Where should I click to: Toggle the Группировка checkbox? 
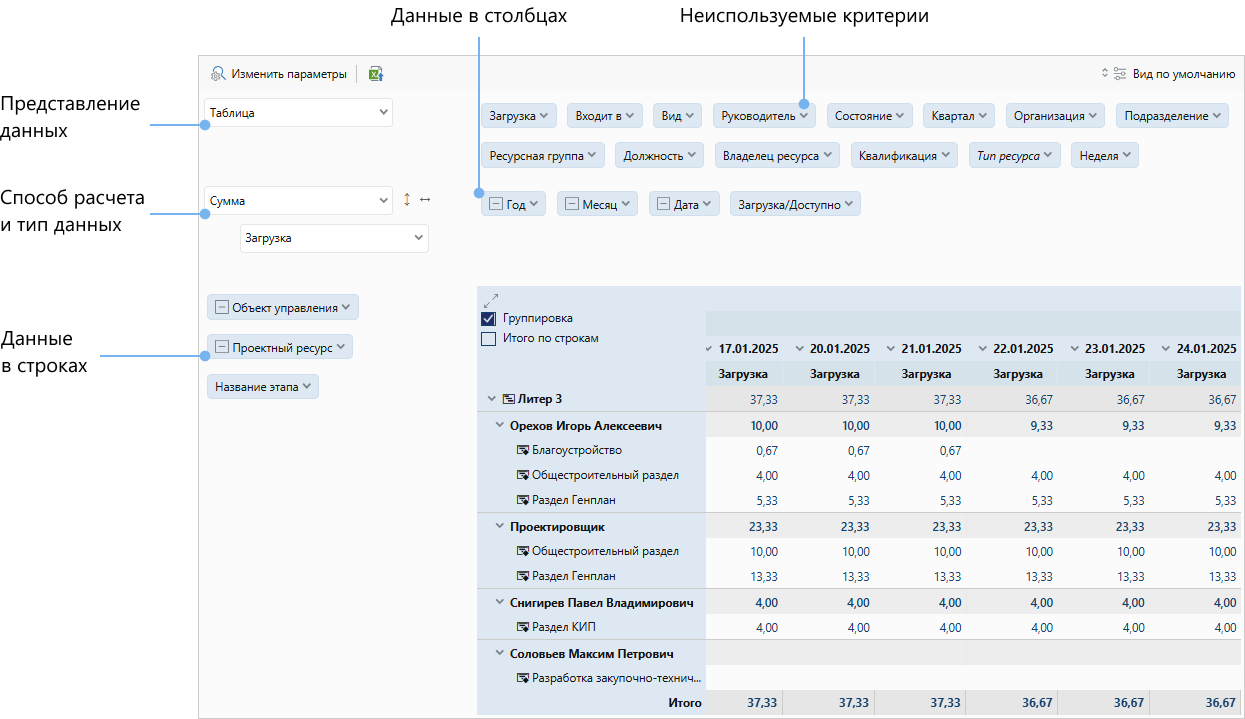click(x=489, y=318)
